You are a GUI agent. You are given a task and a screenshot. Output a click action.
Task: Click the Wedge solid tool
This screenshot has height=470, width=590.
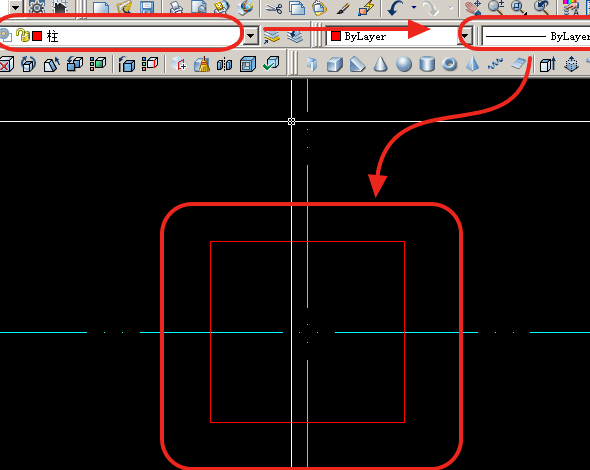[x=357, y=64]
